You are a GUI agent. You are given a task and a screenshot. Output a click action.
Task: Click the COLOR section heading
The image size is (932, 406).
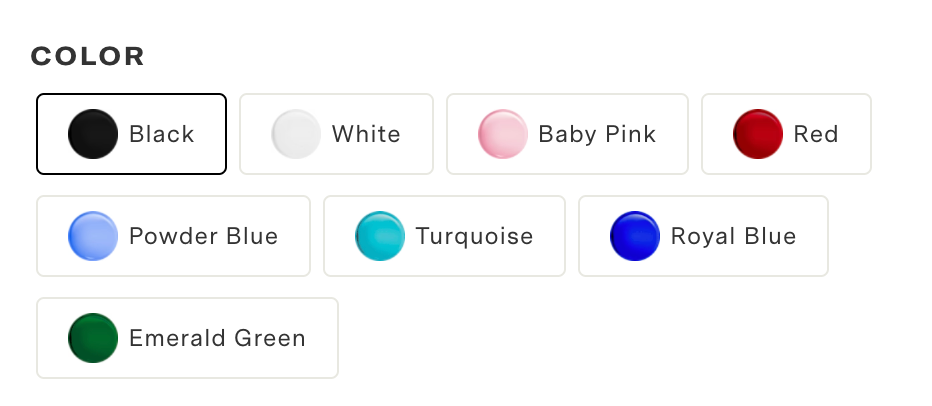88,56
